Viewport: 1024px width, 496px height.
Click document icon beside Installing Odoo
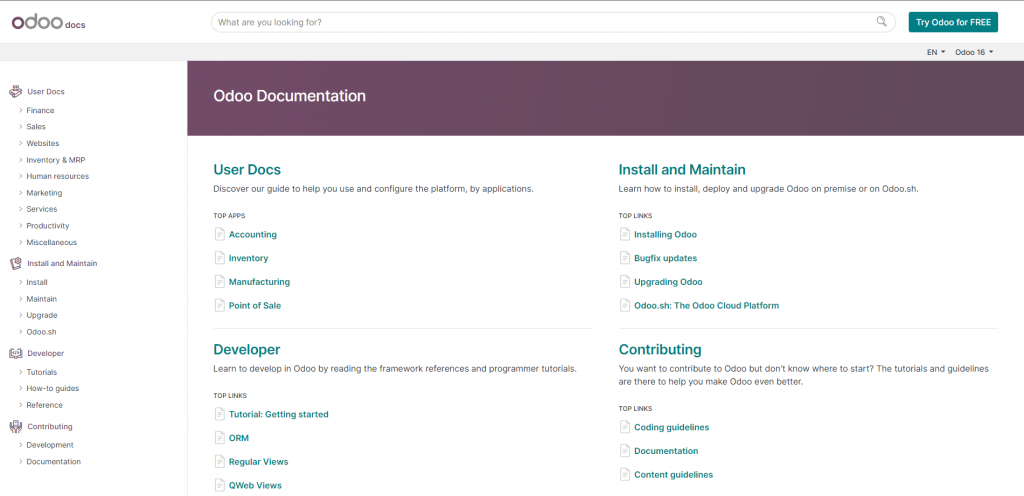pos(625,234)
